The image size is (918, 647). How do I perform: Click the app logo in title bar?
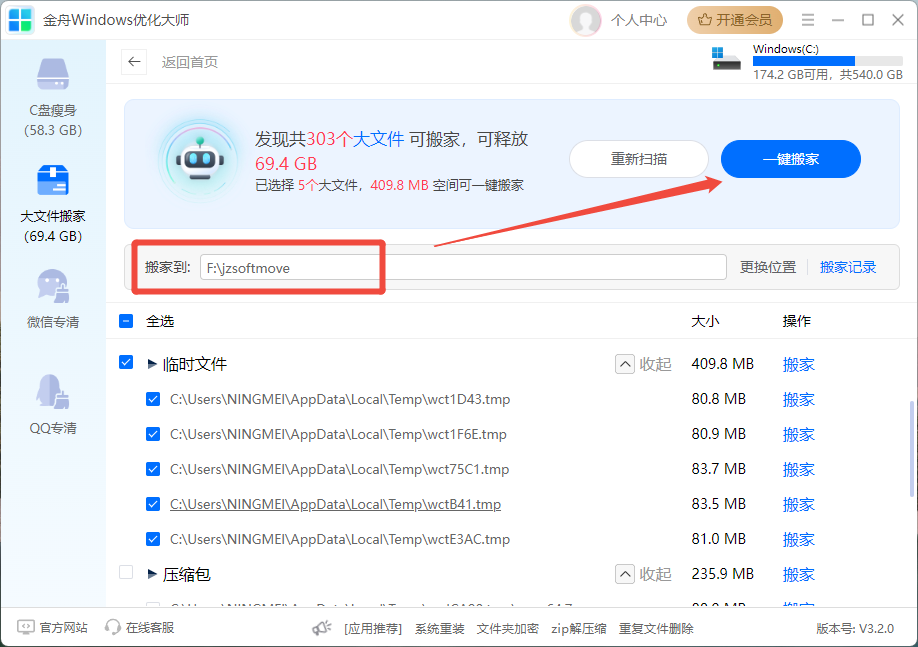click(x=20, y=20)
